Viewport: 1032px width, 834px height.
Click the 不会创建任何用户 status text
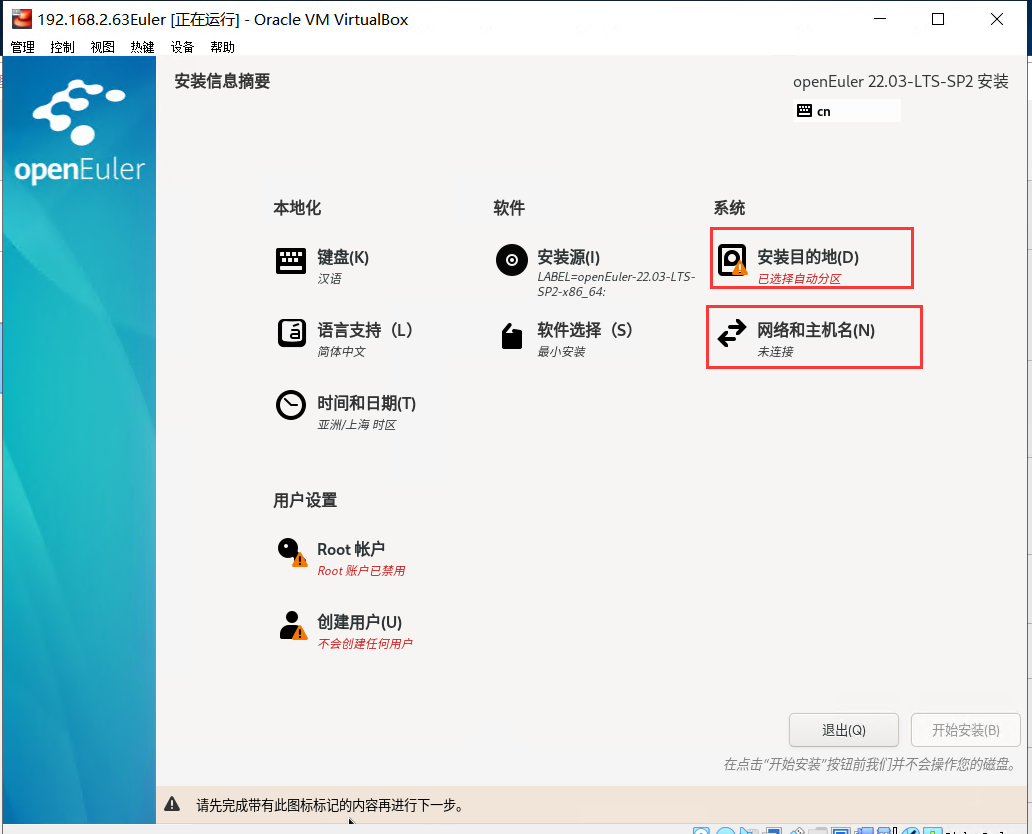[365, 644]
